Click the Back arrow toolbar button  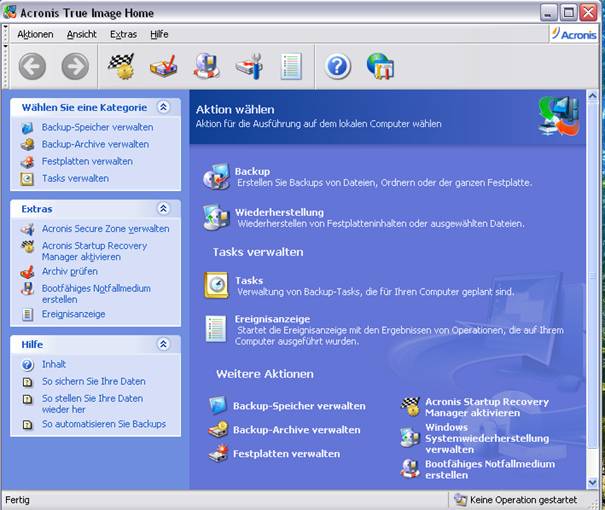tap(32, 67)
